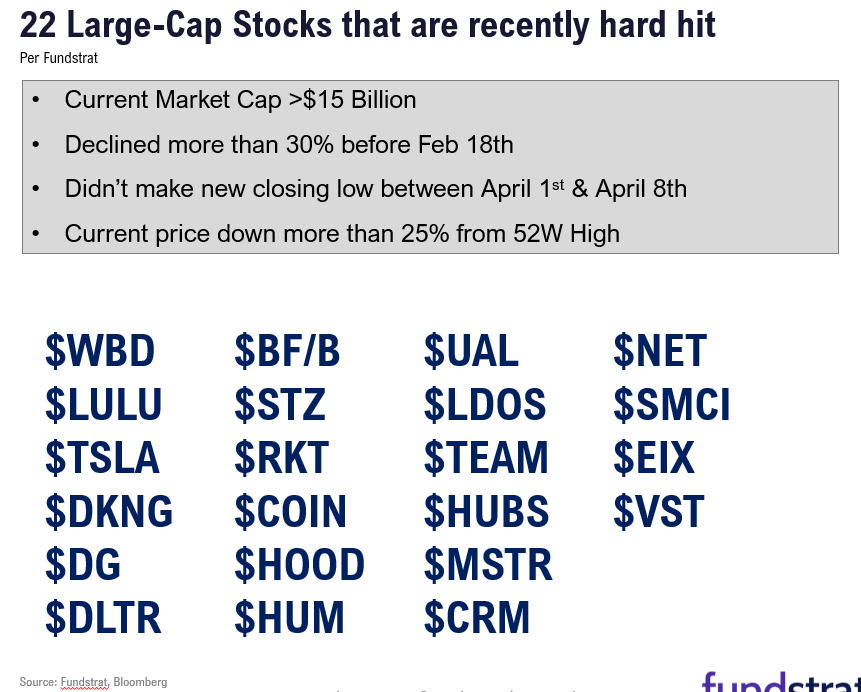Click the 52W High bullet line
861x692 pixels.
[x=342, y=233]
